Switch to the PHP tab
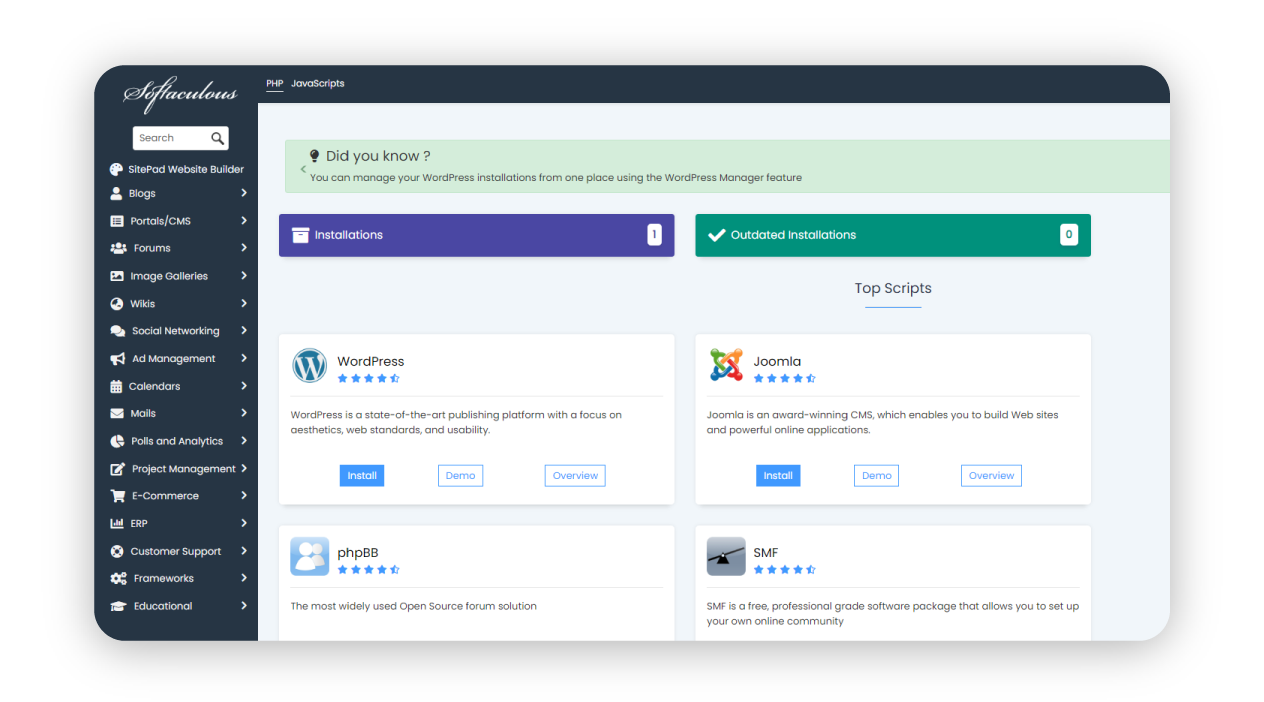 [275, 84]
